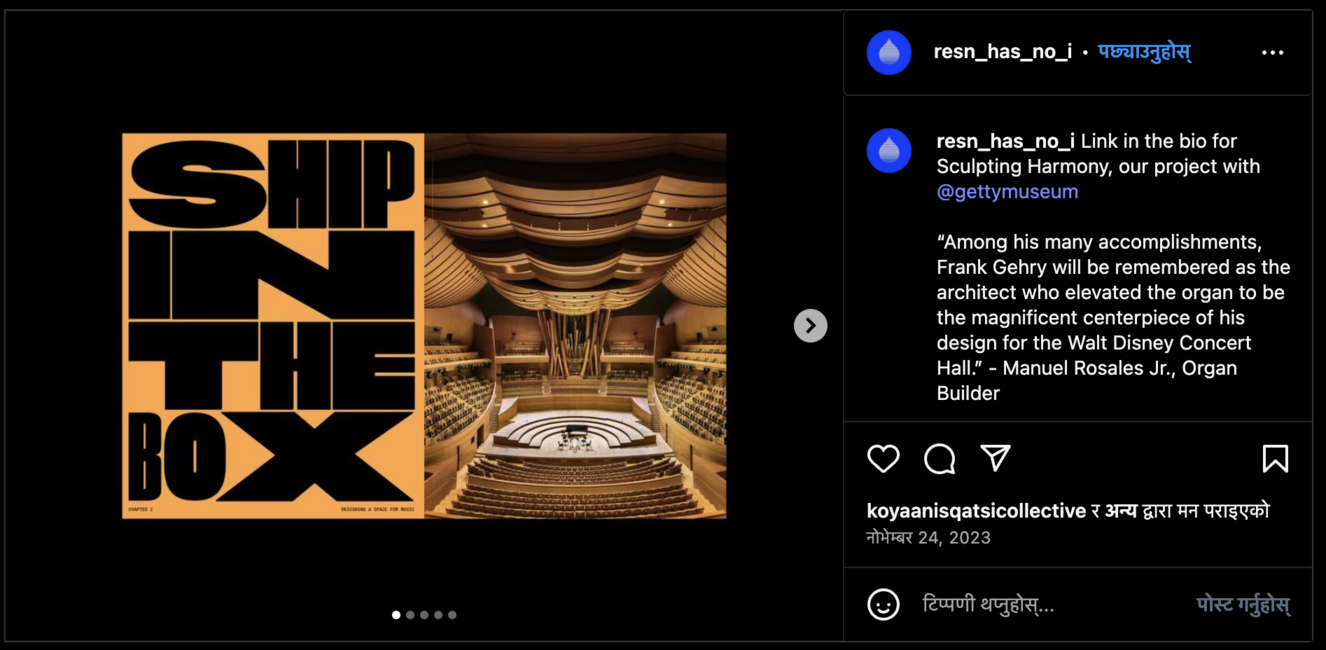Viewport: 1326px width, 650px height.
Task: Jump to last carousel dot indicator
Action: coord(452,615)
